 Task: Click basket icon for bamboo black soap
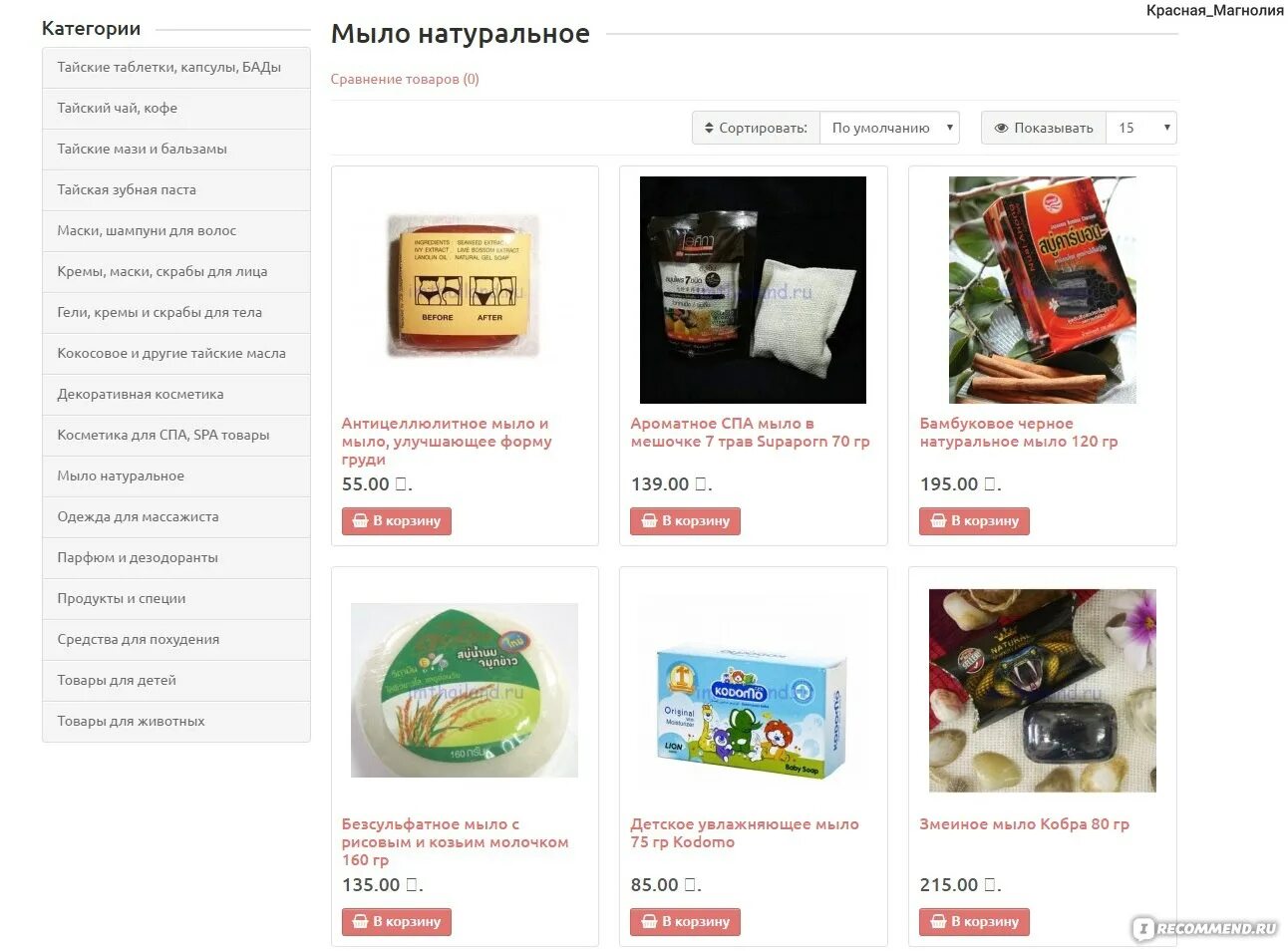tap(938, 520)
